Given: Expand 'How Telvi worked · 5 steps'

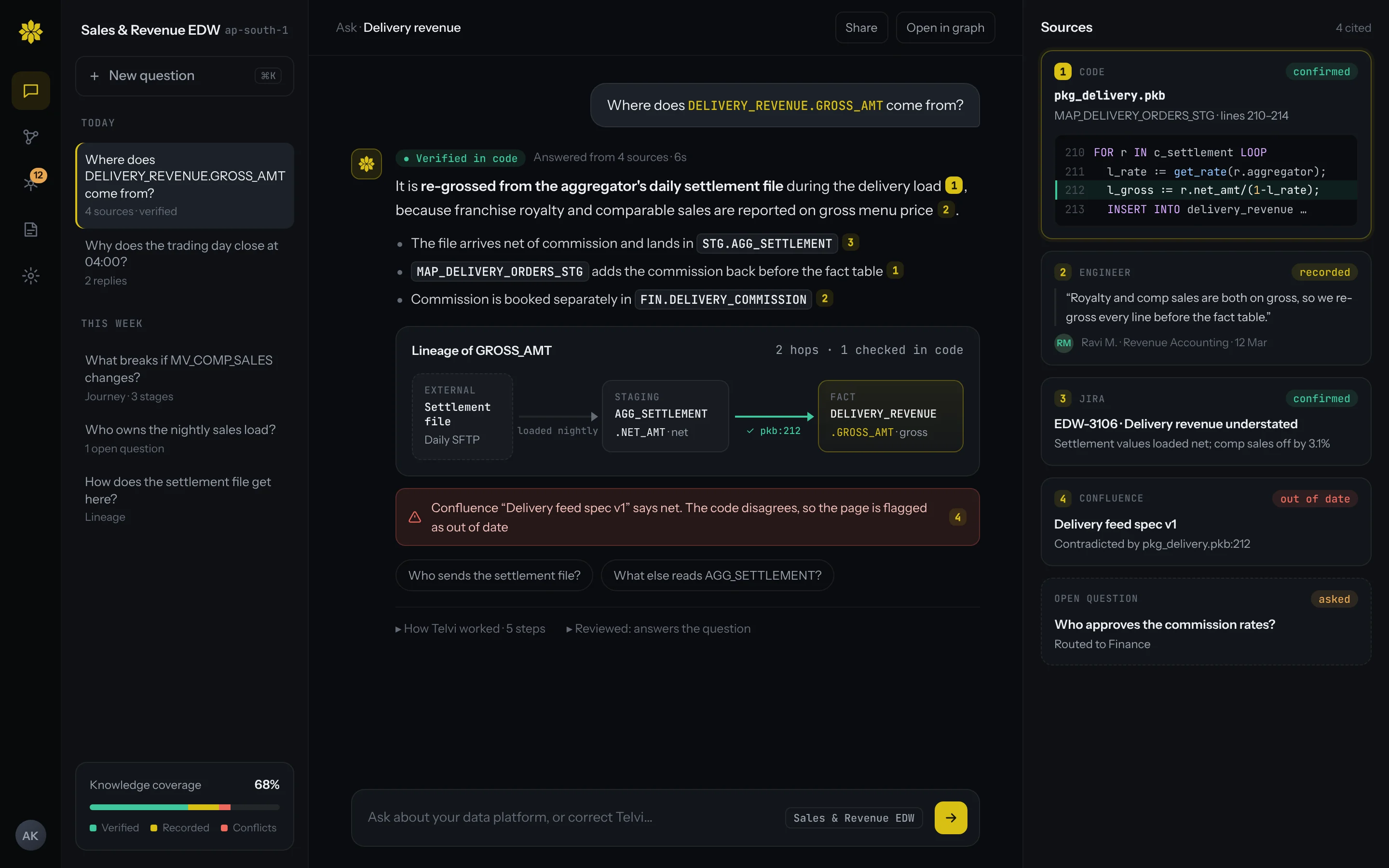Looking at the screenshot, I should tap(470, 629).
